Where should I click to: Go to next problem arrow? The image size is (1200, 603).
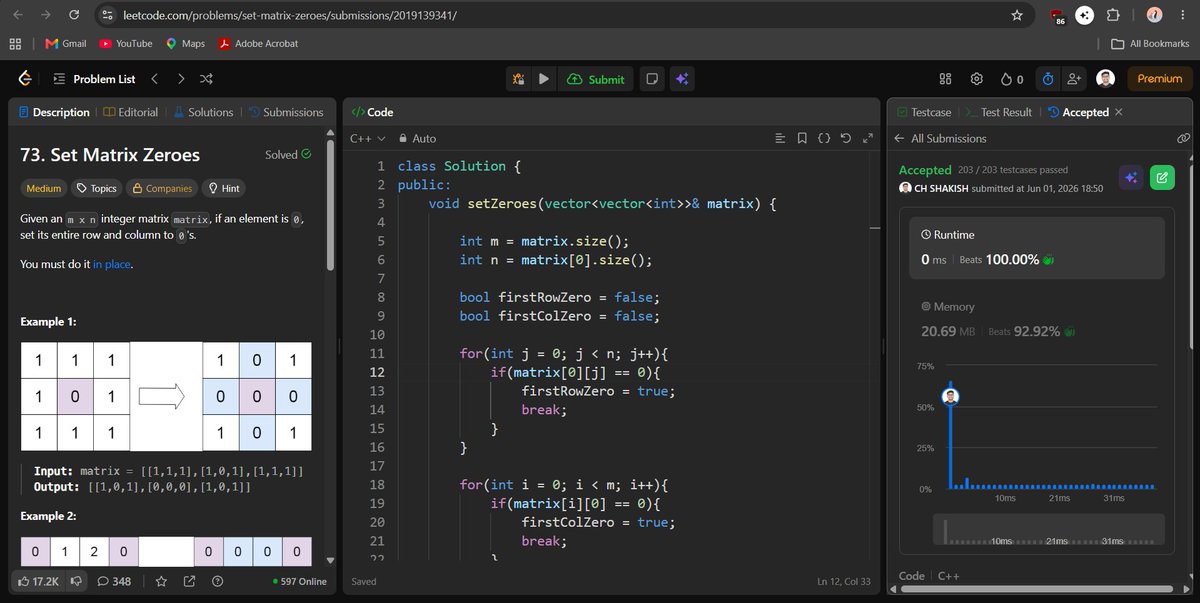pyautogui.click(x=180, y=79)
